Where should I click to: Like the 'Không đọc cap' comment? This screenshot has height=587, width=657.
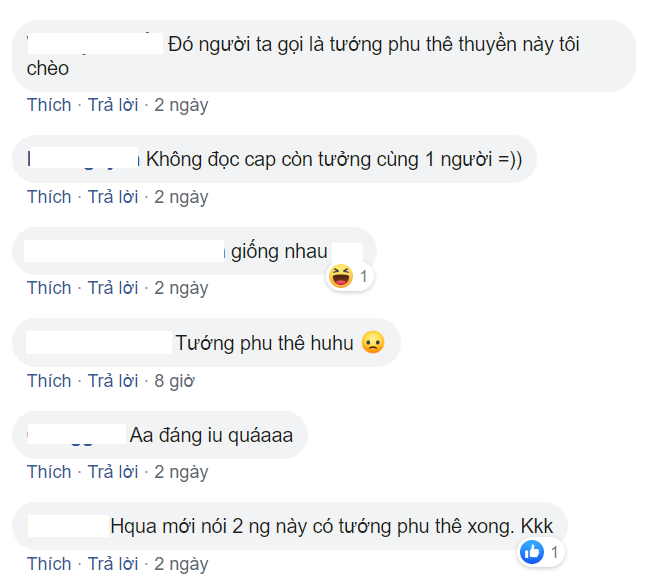point(49,197)
